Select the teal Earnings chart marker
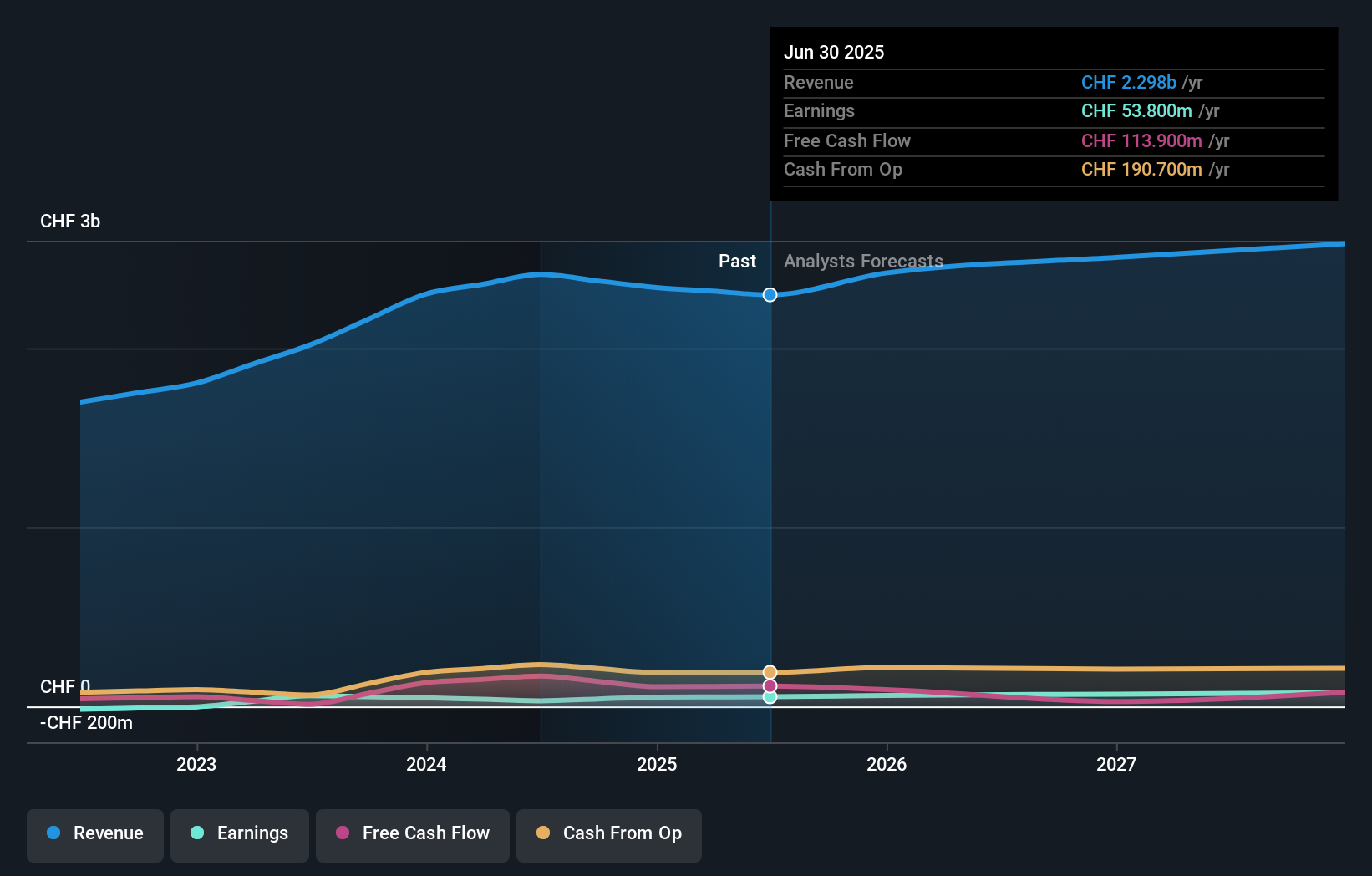The width and height of the screenshot is (1372, 876). [x=769, y=698]
